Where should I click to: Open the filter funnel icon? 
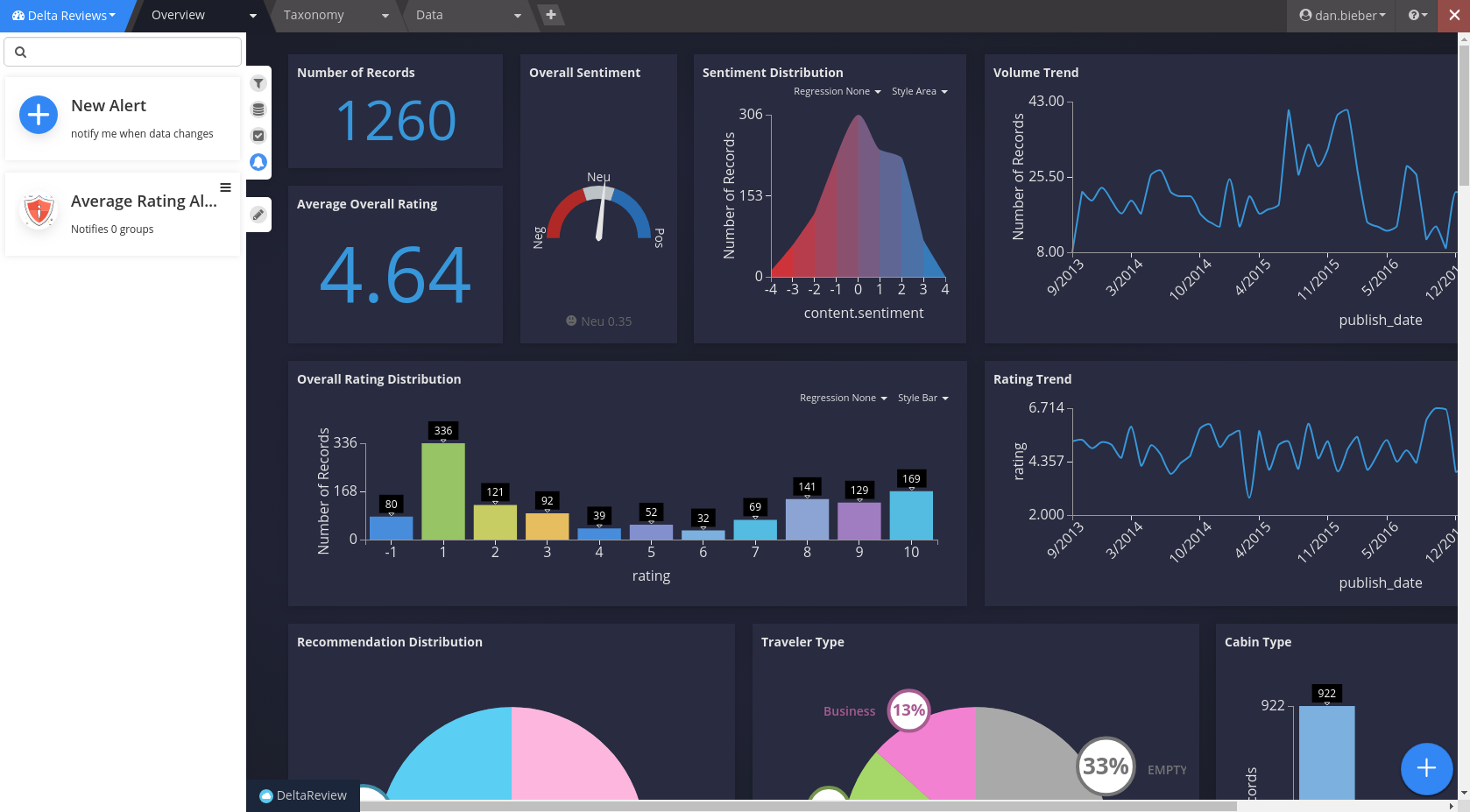tap(258, 83)
